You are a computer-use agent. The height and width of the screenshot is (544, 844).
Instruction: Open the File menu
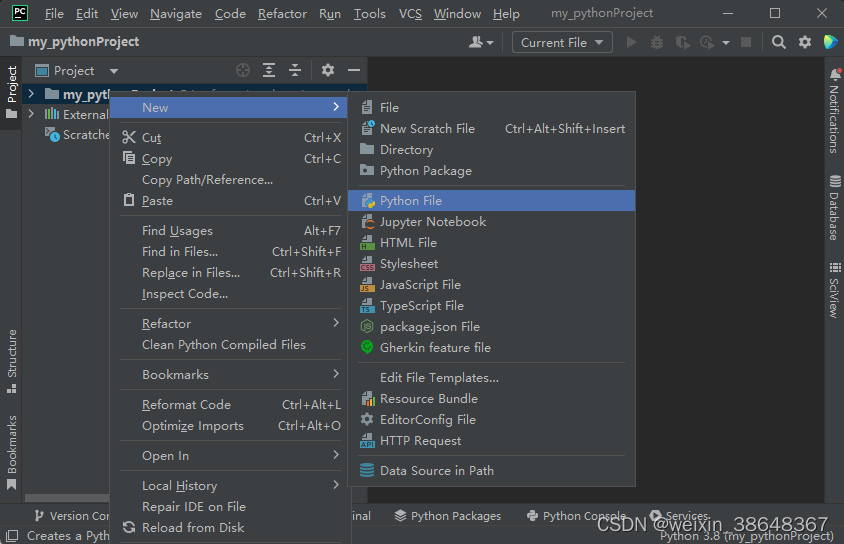pyautogui.click(x=54, y=13)
